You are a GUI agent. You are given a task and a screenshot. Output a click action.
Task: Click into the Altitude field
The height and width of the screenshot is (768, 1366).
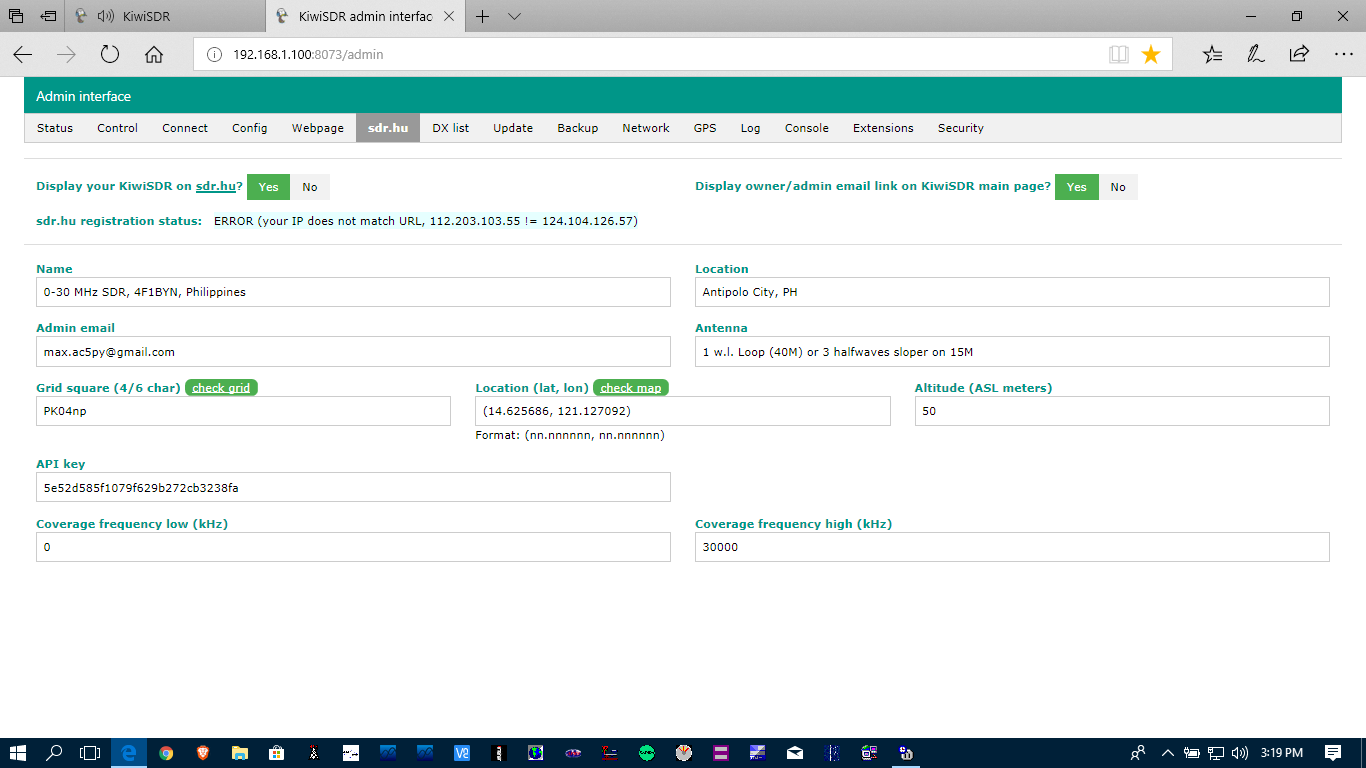click(x=1122, y=411)
